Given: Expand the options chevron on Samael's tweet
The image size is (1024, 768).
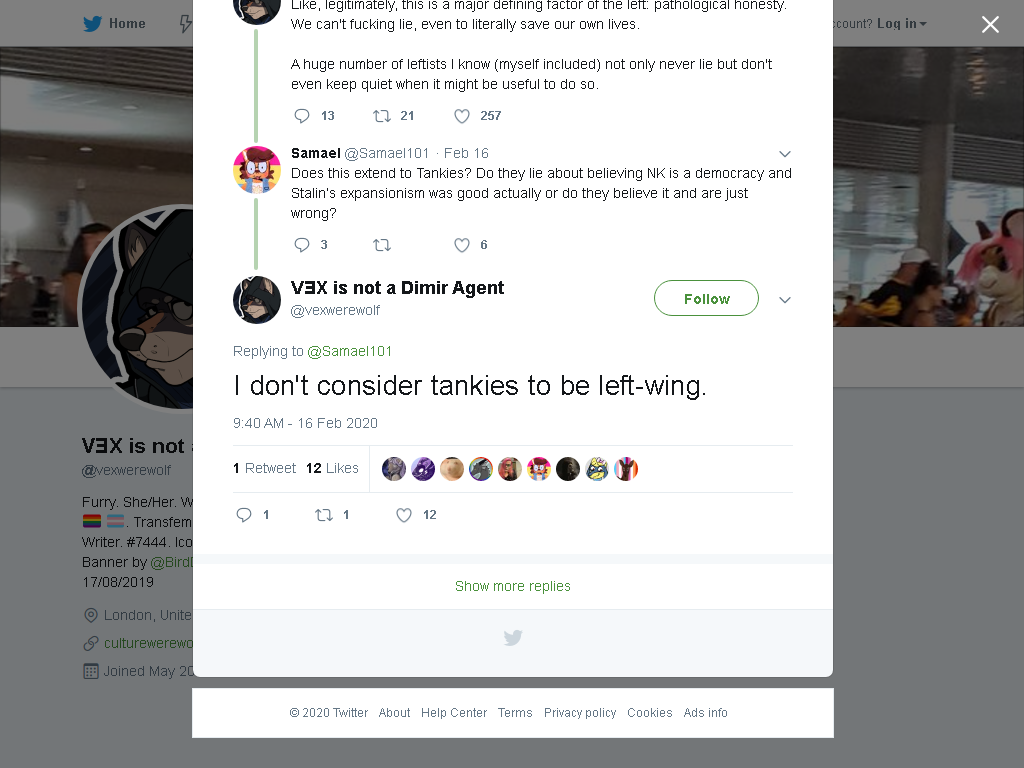Looking at the screenshot, I should [x=785, y=154].
